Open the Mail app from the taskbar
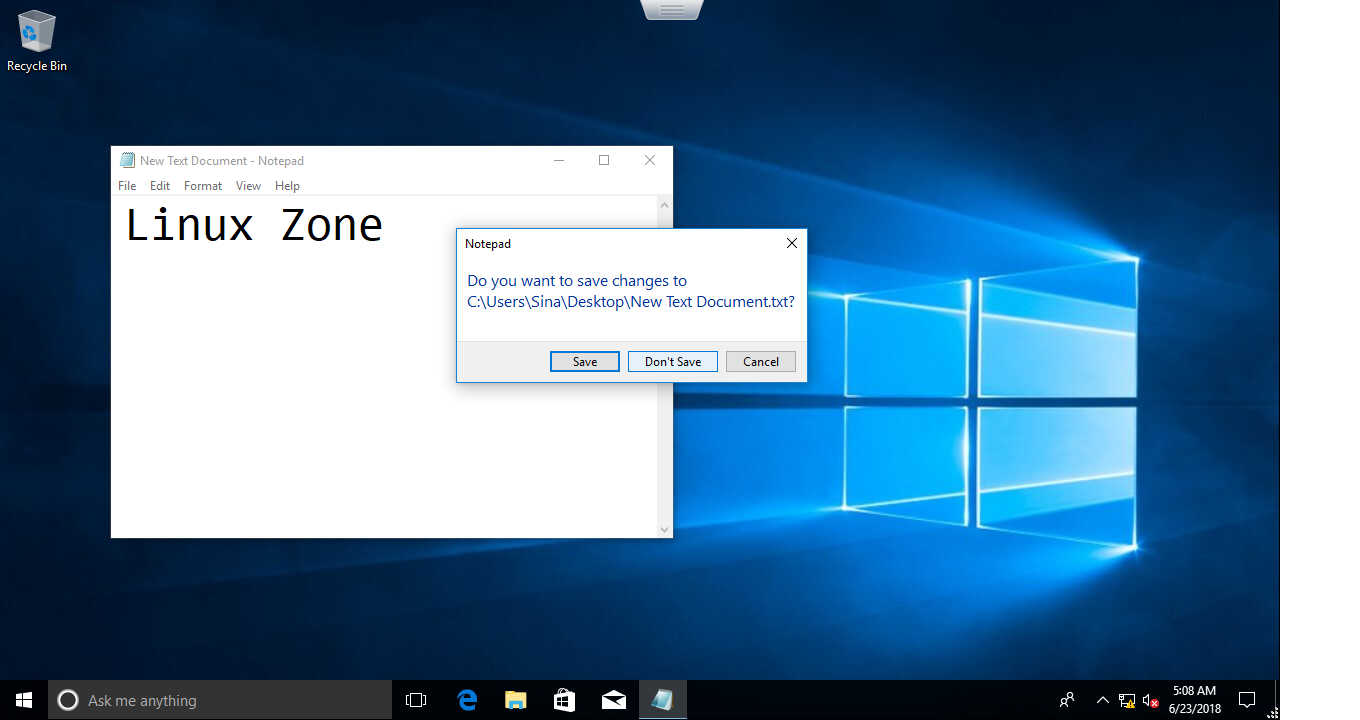The height and width of the screenshot is (720, 1360). point(613,700)
